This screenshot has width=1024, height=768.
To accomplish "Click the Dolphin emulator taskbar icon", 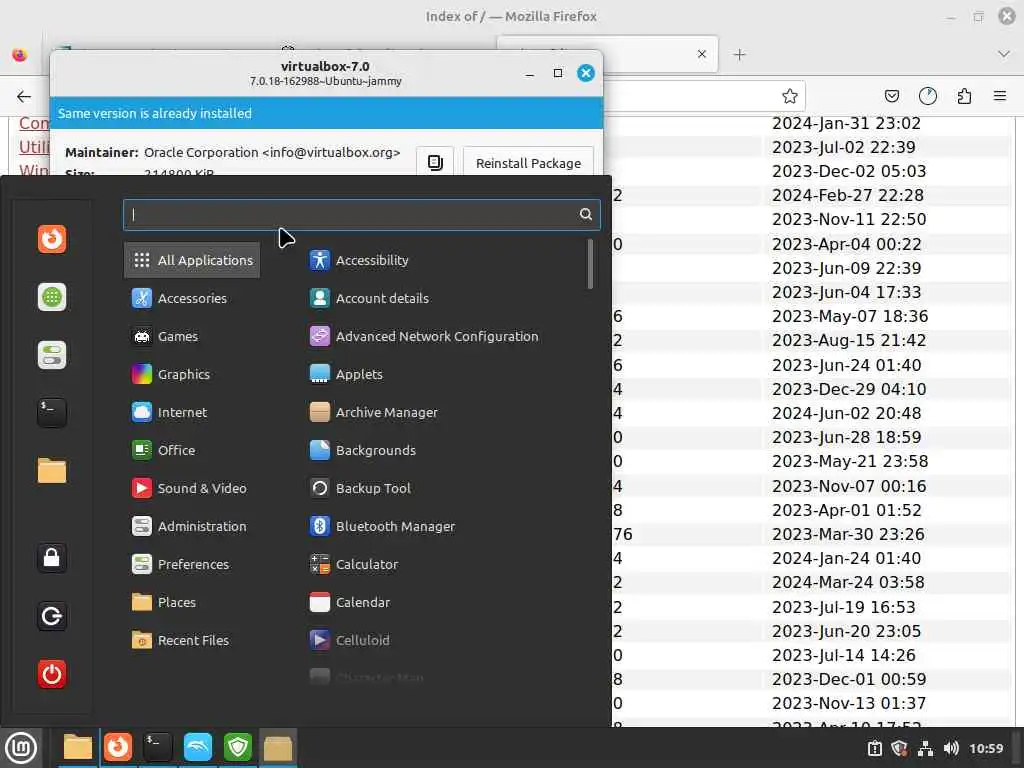I will [198, 747].
